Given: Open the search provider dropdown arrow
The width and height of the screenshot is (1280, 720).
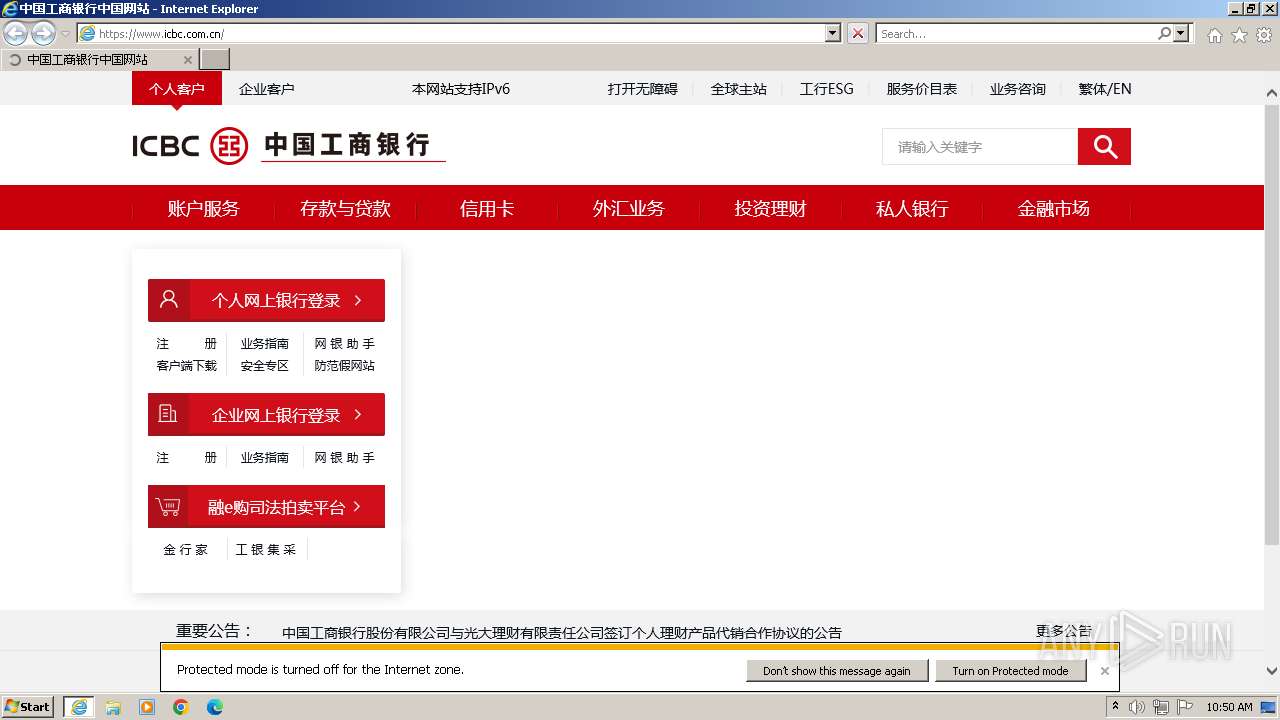Looking at the screenshot, I should point(1182,33).
